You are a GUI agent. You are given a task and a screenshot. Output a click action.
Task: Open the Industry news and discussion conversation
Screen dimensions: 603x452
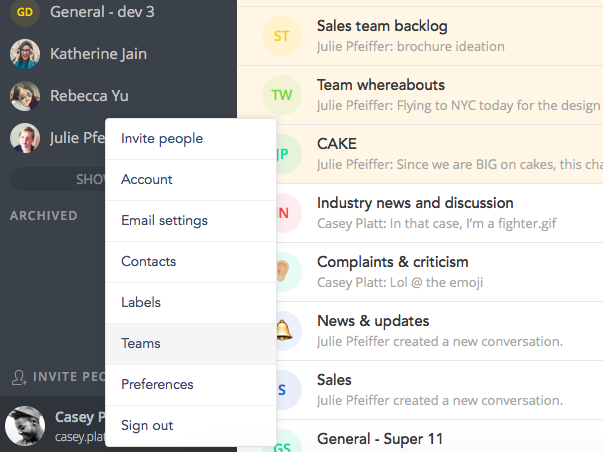pos(440,213)
